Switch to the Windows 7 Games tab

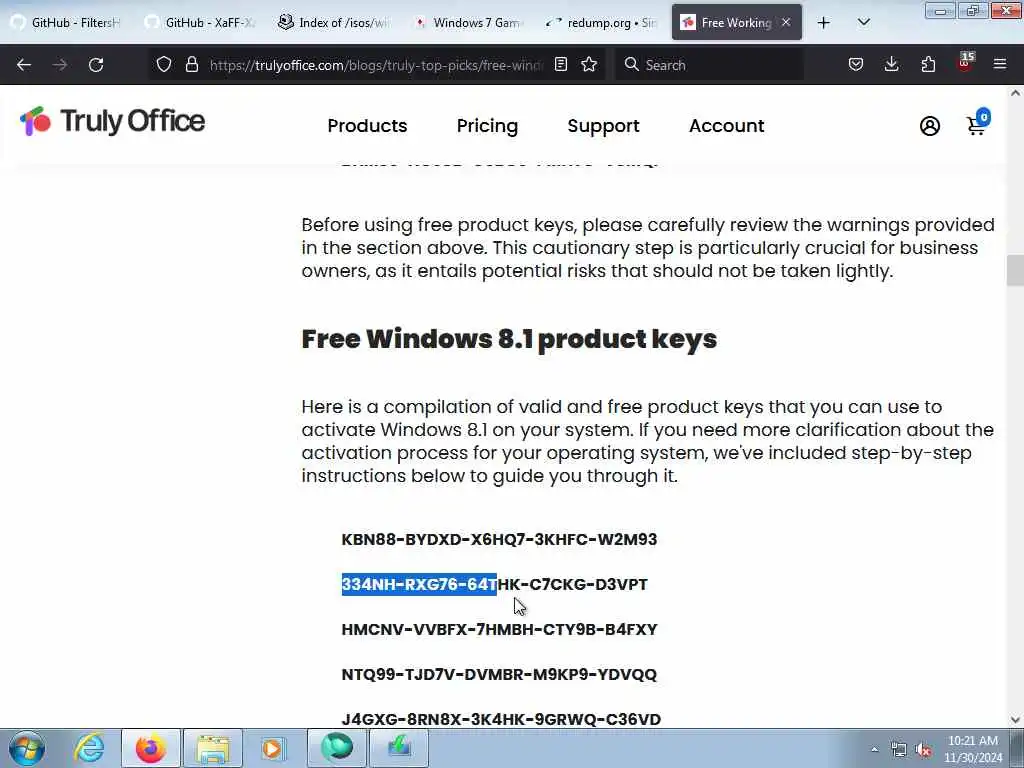468,22
